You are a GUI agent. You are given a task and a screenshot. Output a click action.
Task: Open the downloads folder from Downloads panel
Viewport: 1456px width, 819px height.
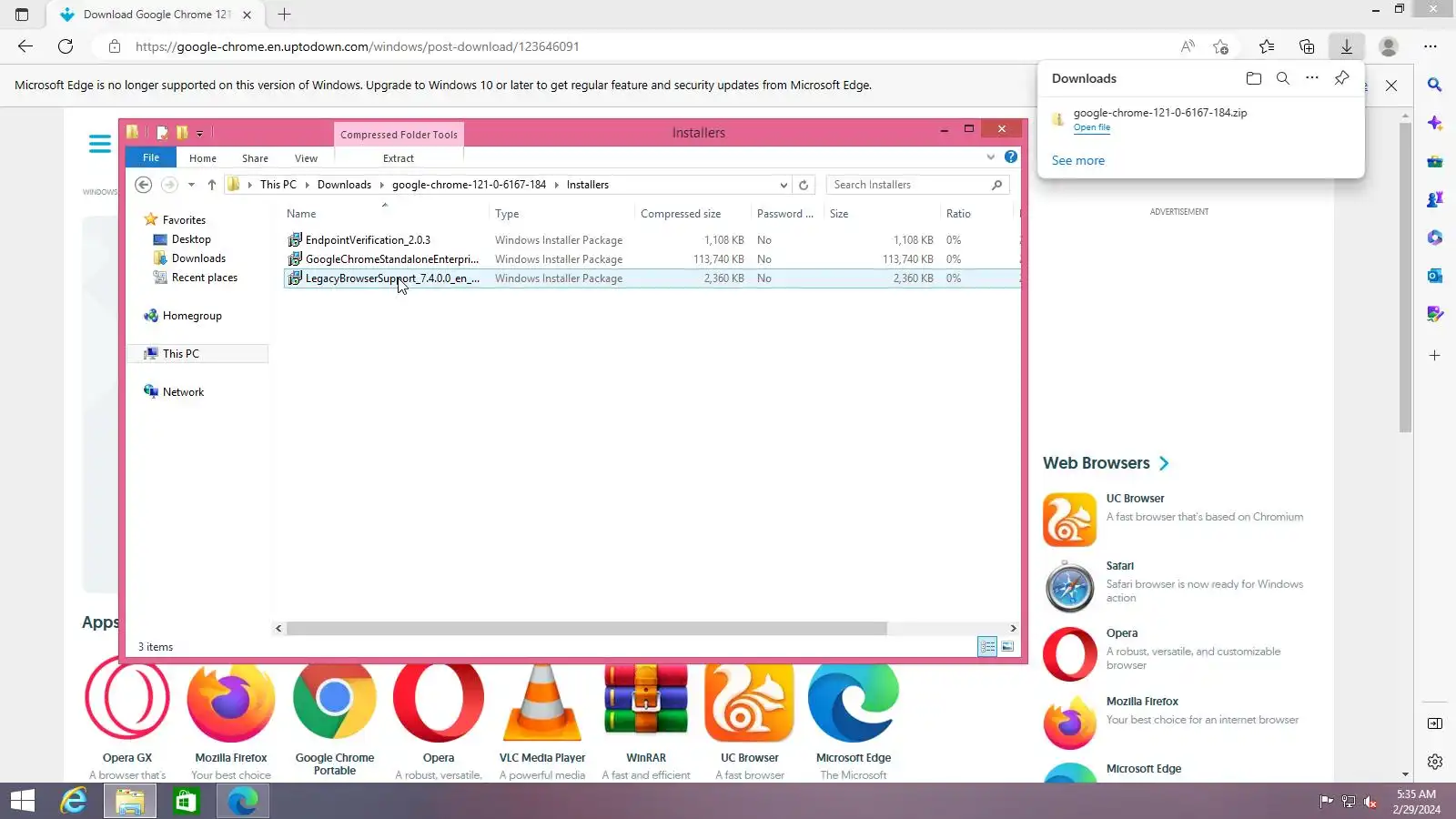coord(1254,78)
